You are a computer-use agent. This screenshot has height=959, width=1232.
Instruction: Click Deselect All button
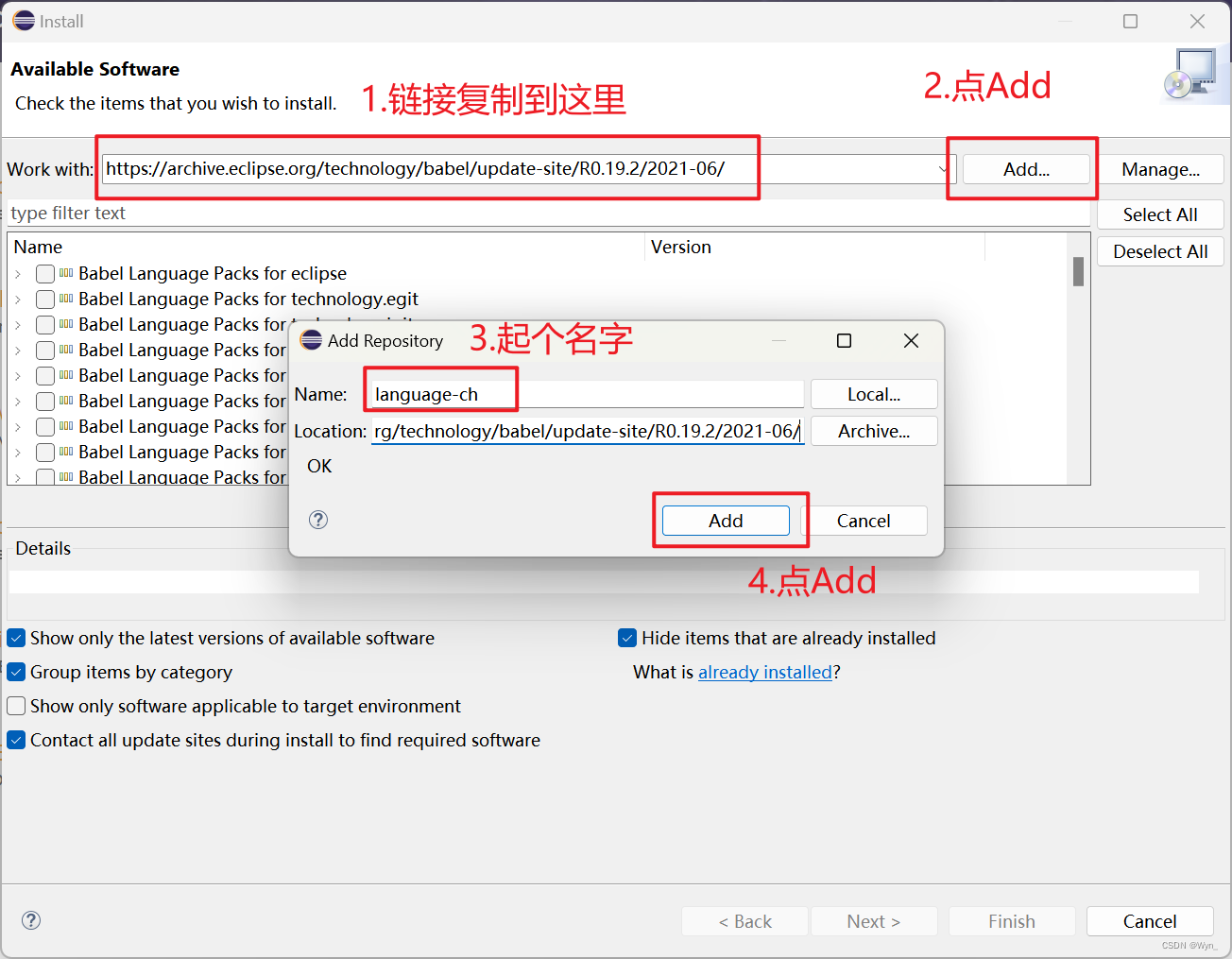click(1160, 251)
